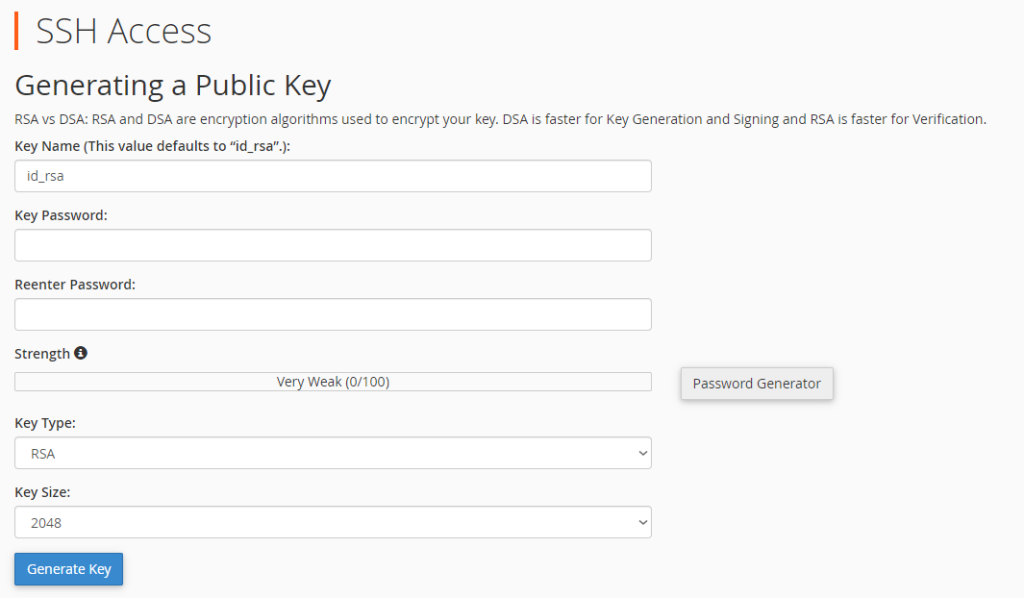The height and width of the screenshot is (598, 1024).
Task: Open the Key Type dropdown
Action: click(332, 452)
